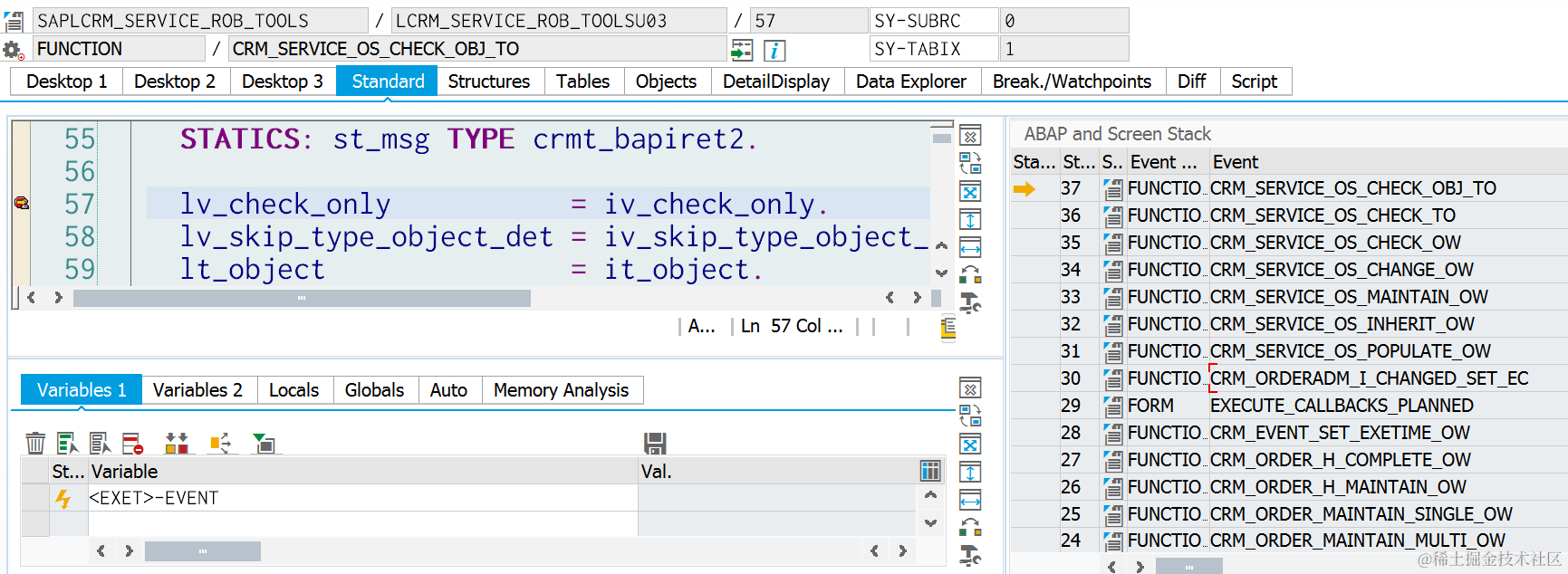Click the display current statement navigation icon
The image size is (1568, 574).
742,50
